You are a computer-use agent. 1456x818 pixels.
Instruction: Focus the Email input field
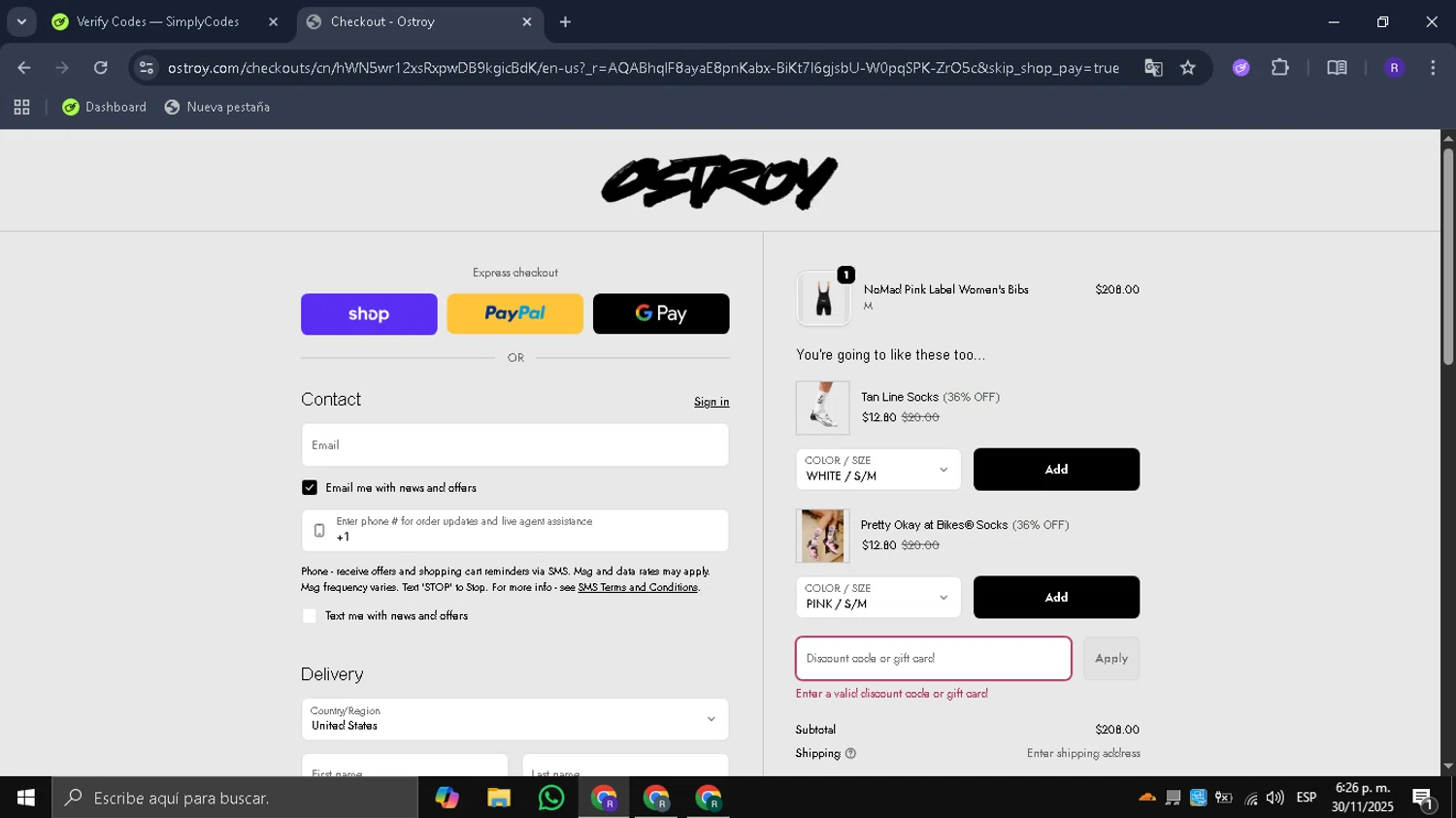pos(514,444)
